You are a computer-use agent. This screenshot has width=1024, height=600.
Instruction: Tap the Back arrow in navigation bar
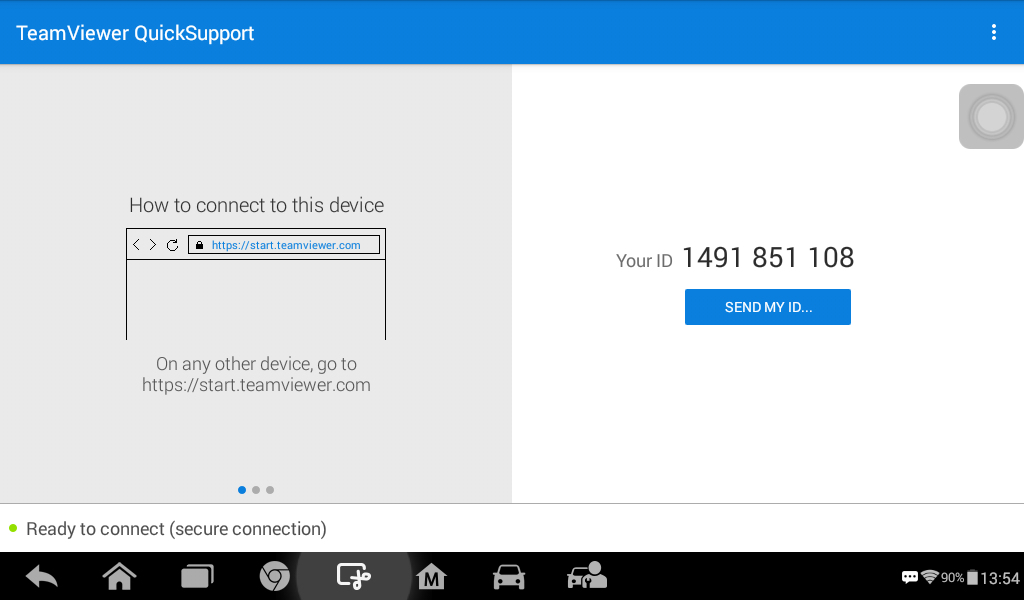42,577
